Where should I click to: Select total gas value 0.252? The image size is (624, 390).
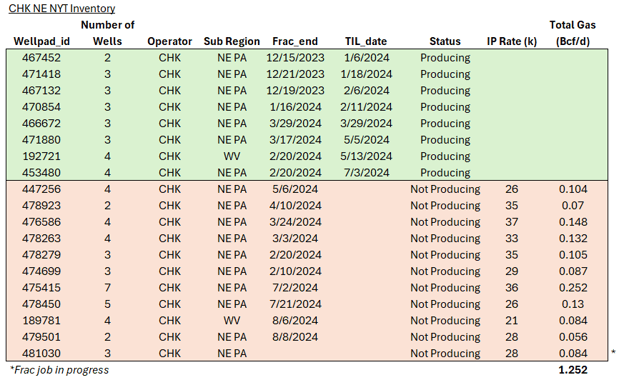tap(573, 288)
